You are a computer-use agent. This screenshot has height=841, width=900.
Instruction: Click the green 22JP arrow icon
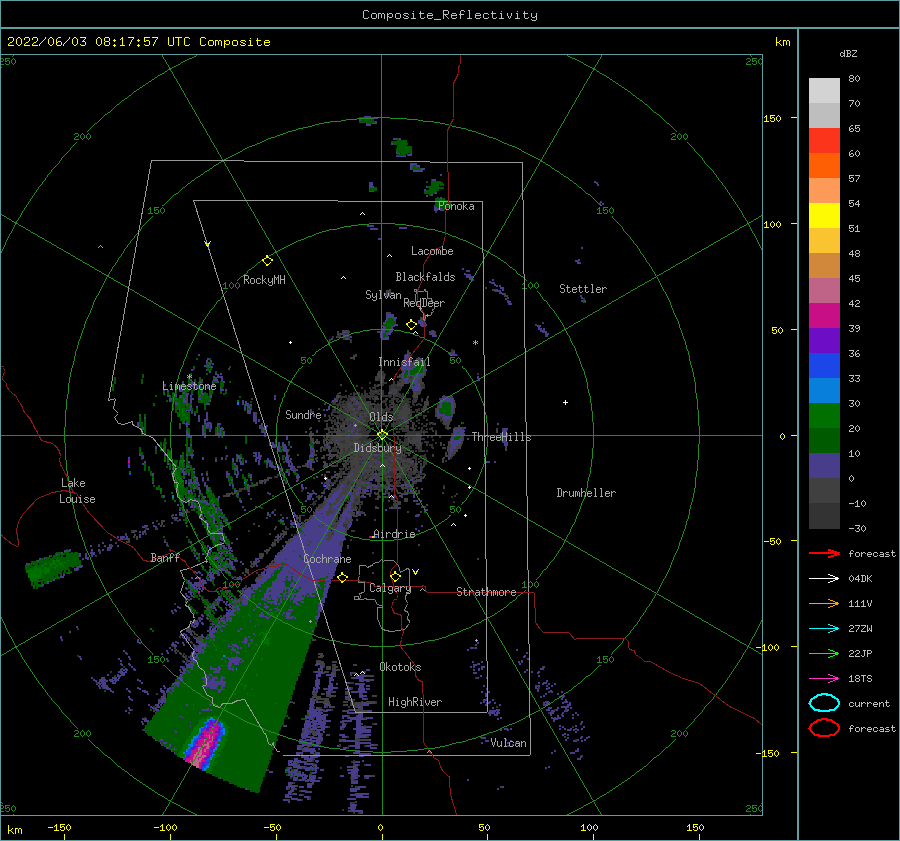coord(824,653)
